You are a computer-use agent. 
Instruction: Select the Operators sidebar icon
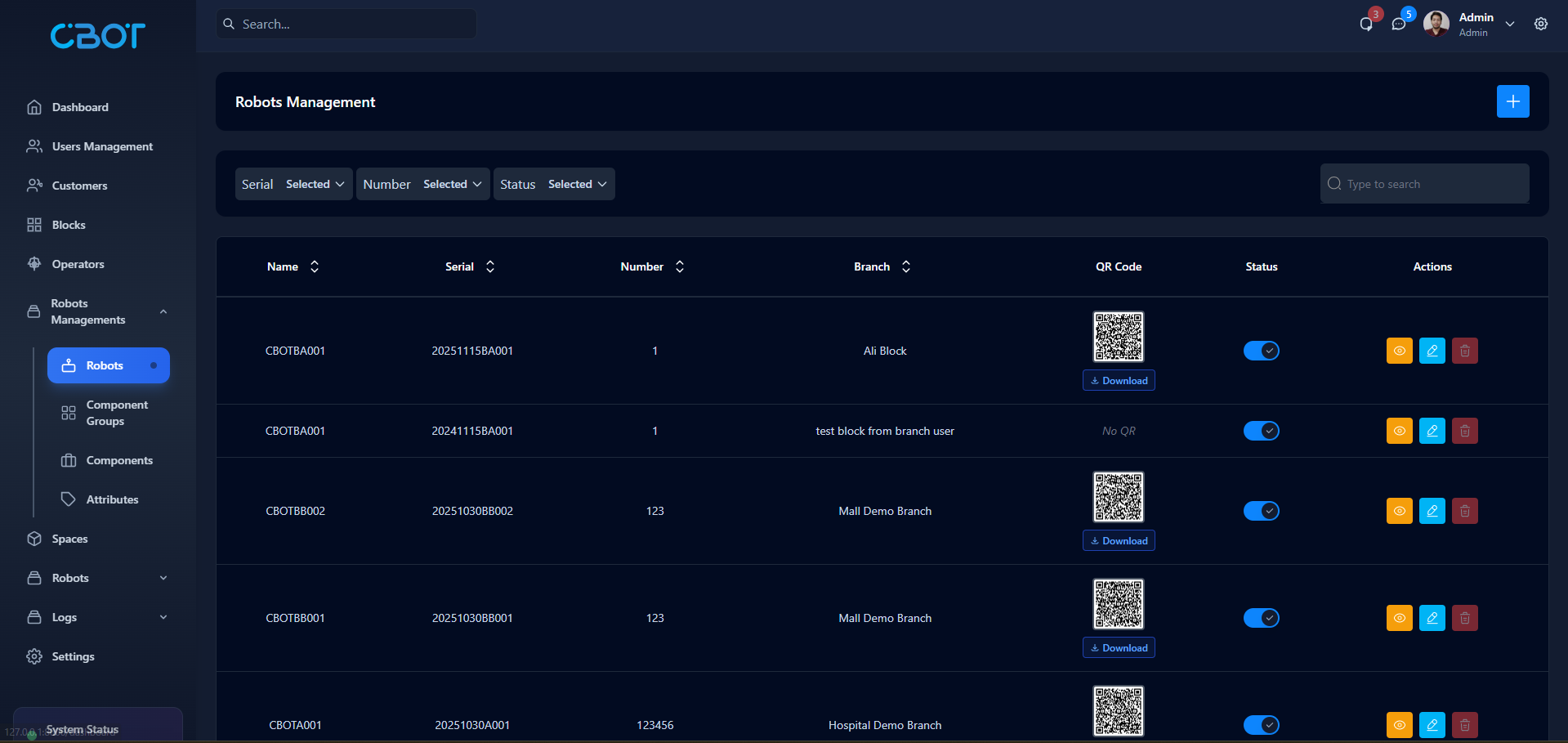click(x=34, y=263)
